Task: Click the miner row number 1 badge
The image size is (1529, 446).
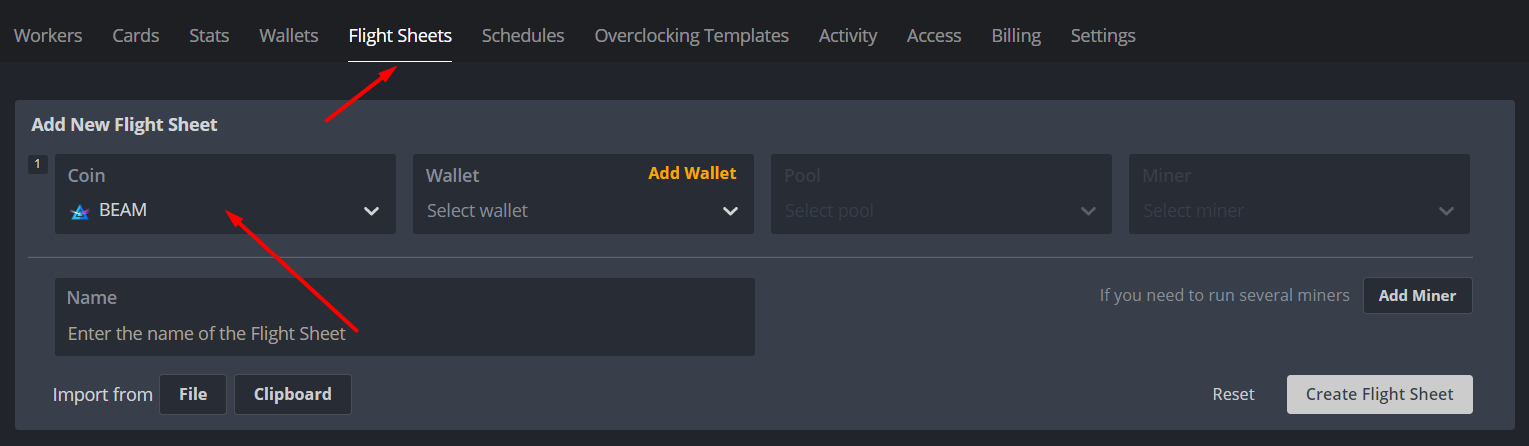Action: [38, 164]
